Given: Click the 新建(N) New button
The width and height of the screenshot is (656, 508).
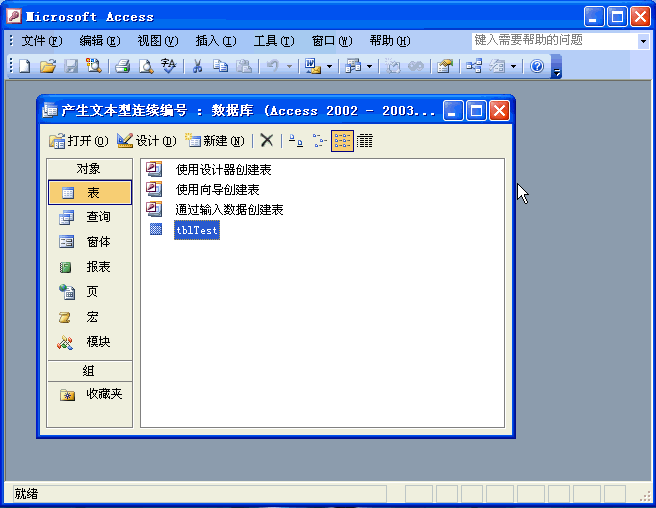Looking at the screenshot, I should pyautogui.click(x=215, y=141).
